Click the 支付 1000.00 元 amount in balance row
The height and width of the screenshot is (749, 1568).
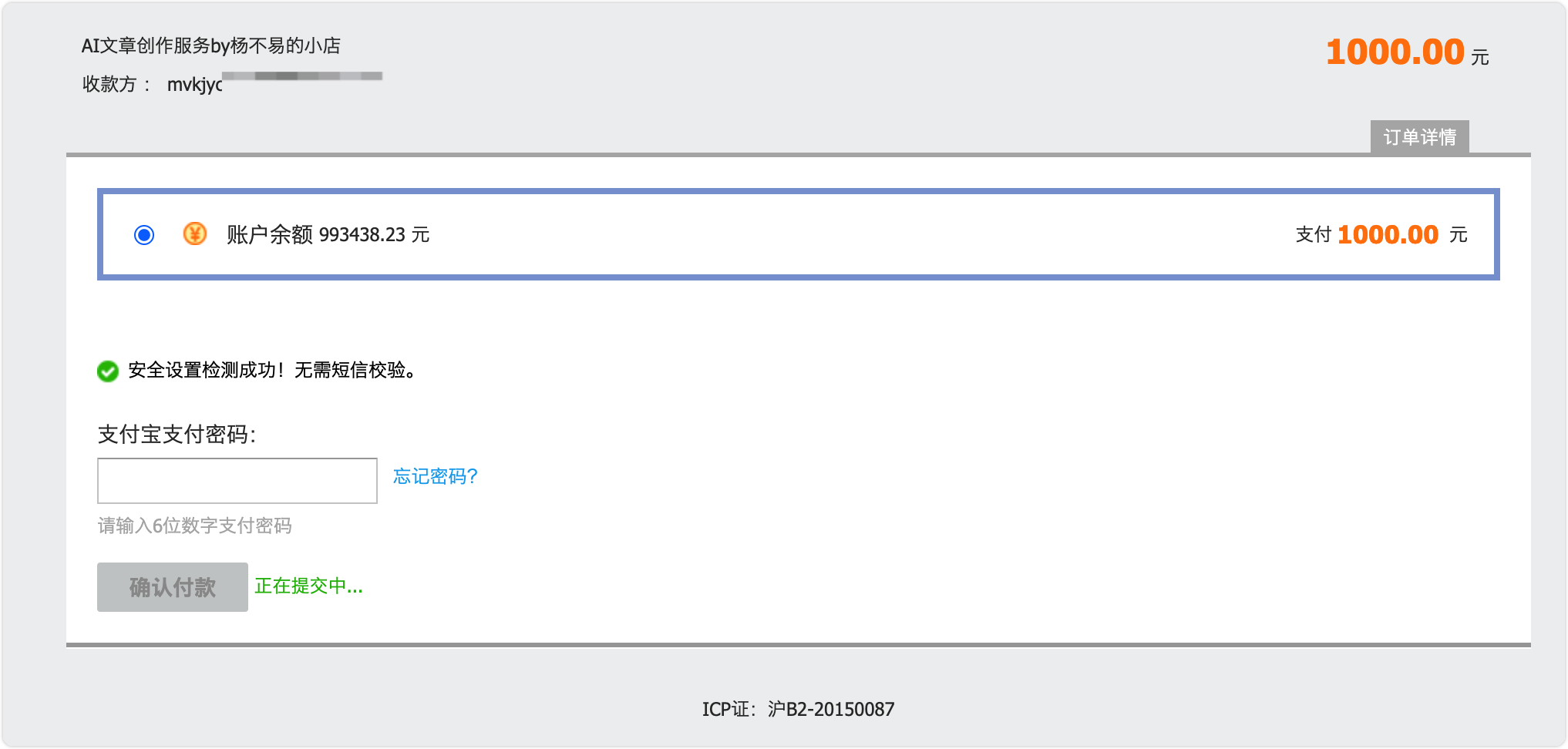1381,234
